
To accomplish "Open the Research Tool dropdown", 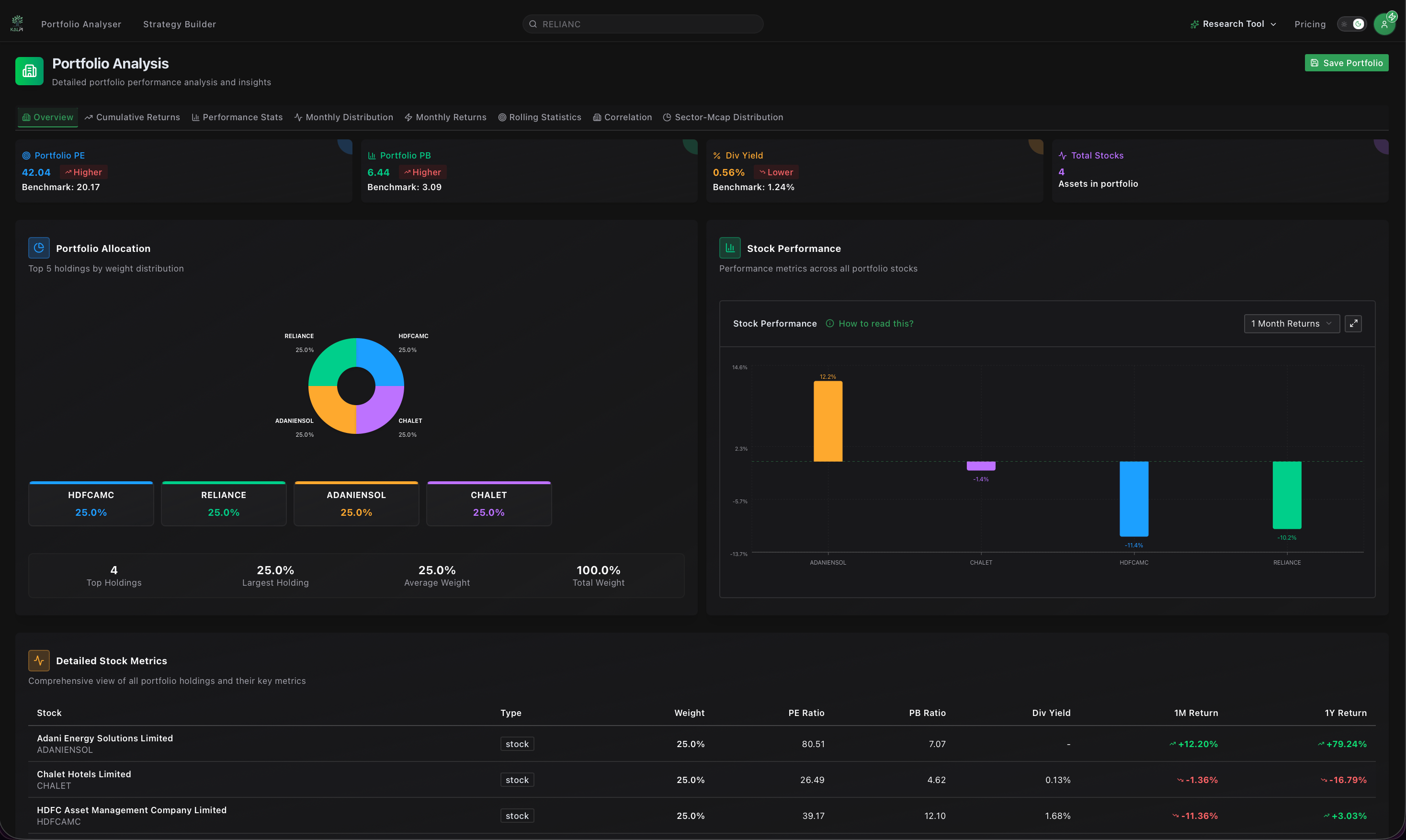I will (x=1234, y=24).
